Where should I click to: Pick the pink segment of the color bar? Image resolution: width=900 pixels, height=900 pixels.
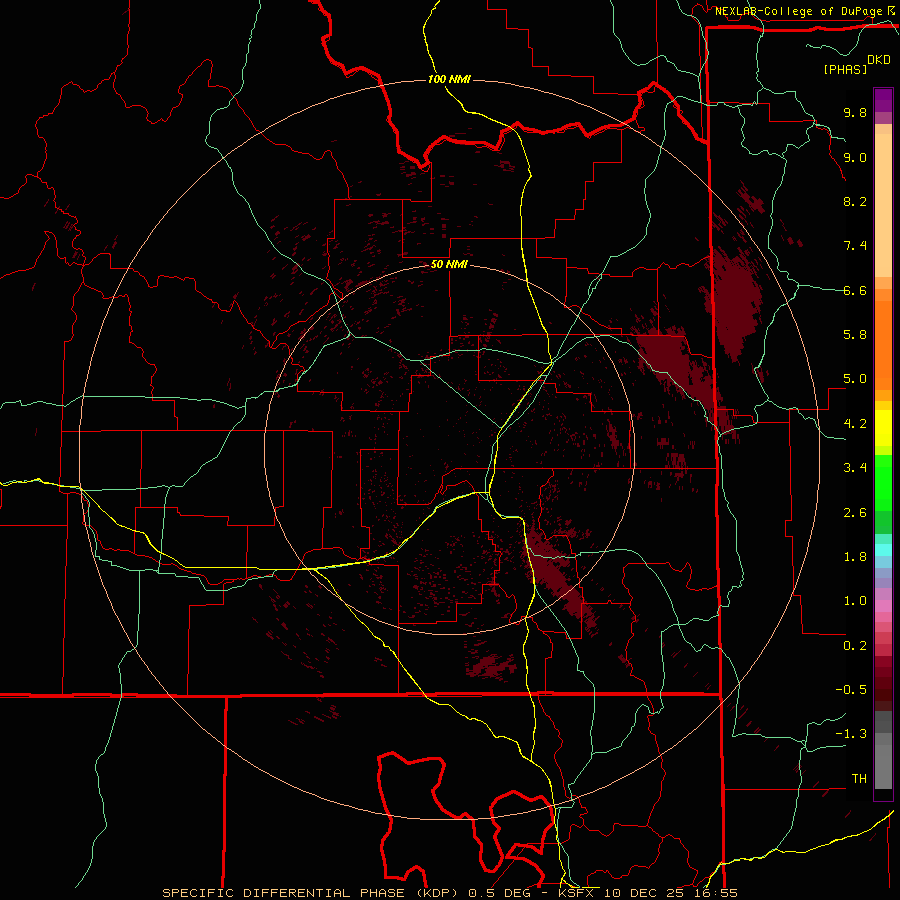click(x=883, y=606)
